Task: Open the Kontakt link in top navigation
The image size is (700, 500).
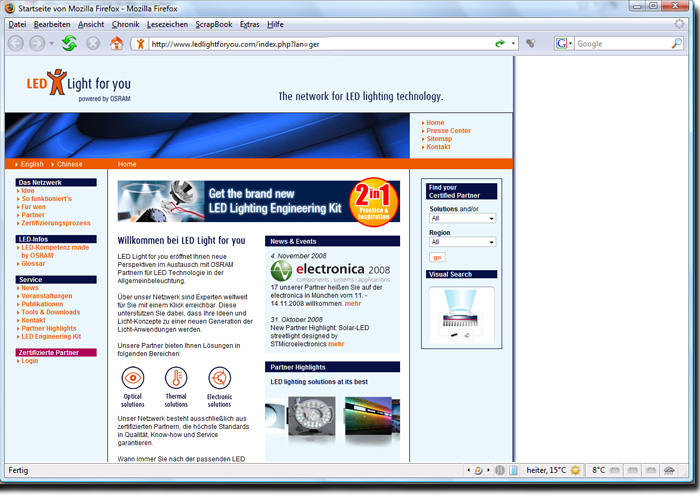Action: pyautogui.click(x=438, y=147)
